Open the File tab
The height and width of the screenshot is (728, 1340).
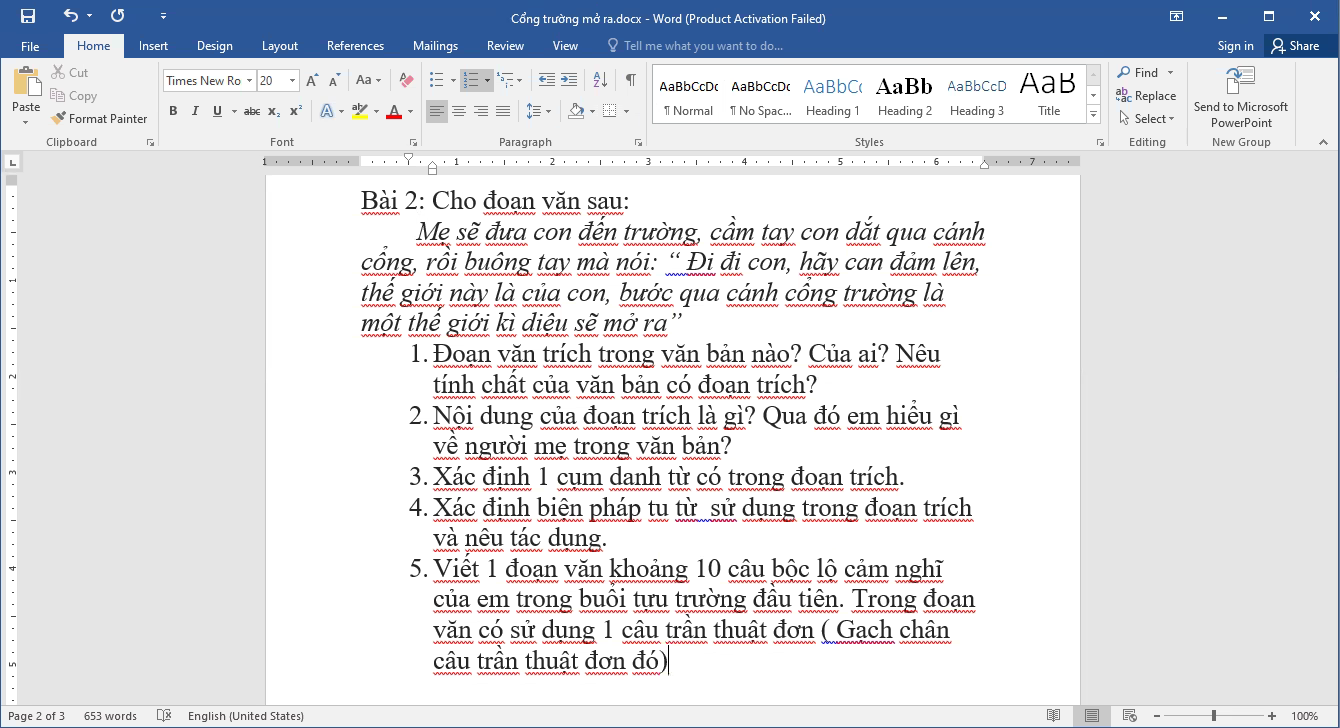point(30,46)
